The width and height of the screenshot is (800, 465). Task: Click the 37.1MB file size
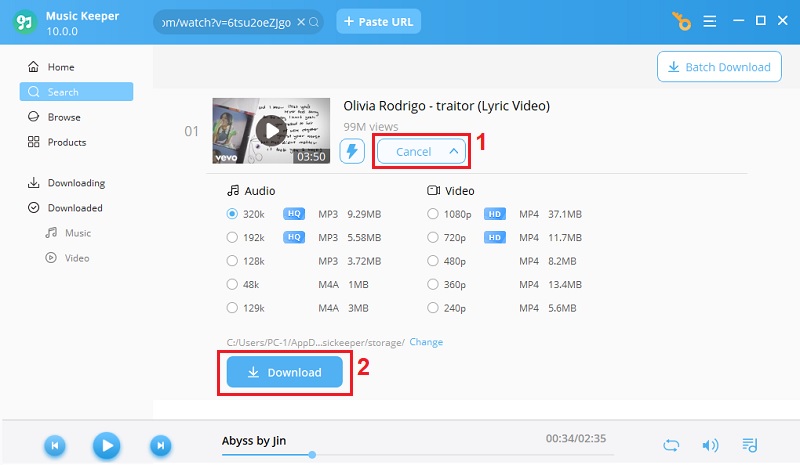565,214
